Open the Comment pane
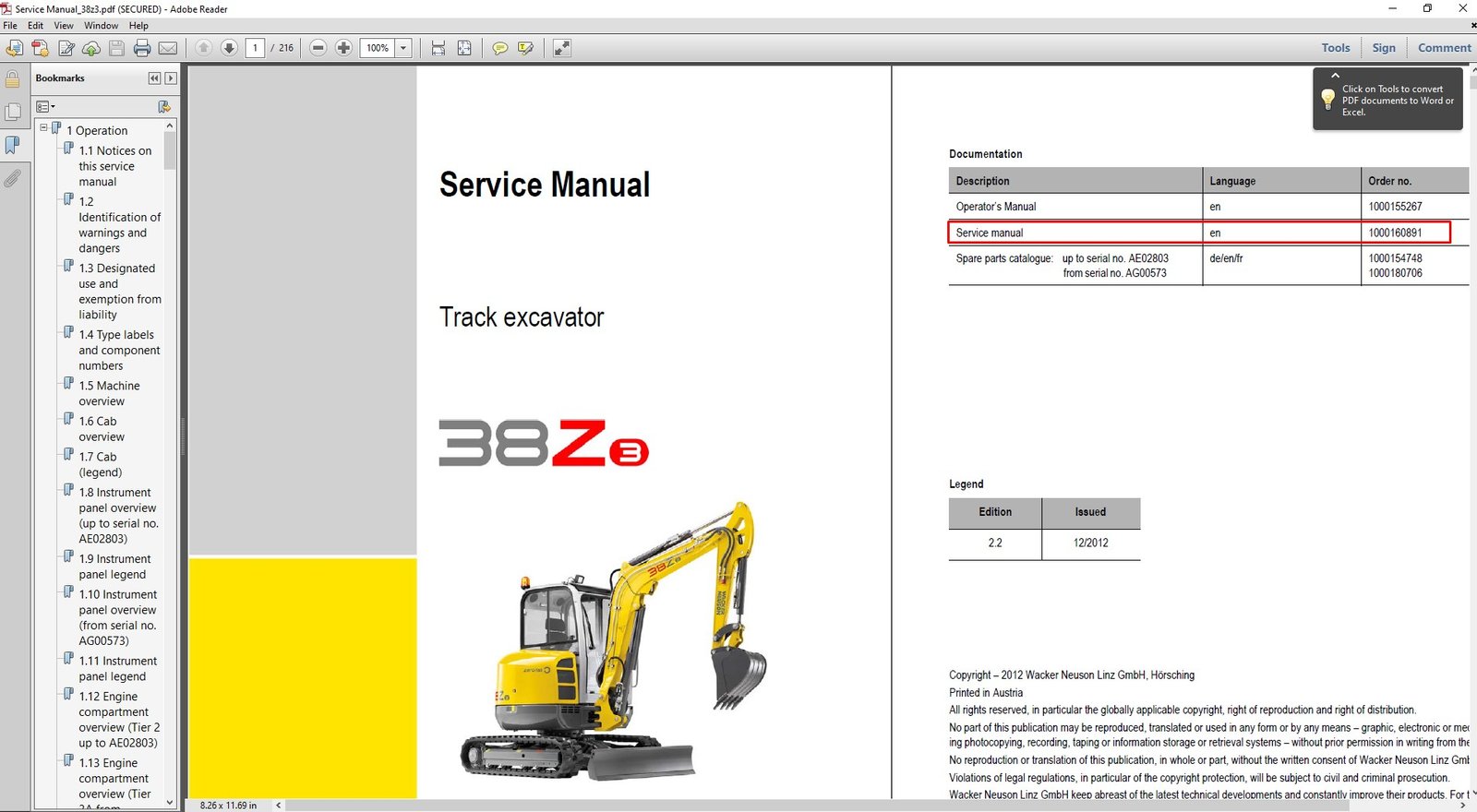 coord(1444,48)
